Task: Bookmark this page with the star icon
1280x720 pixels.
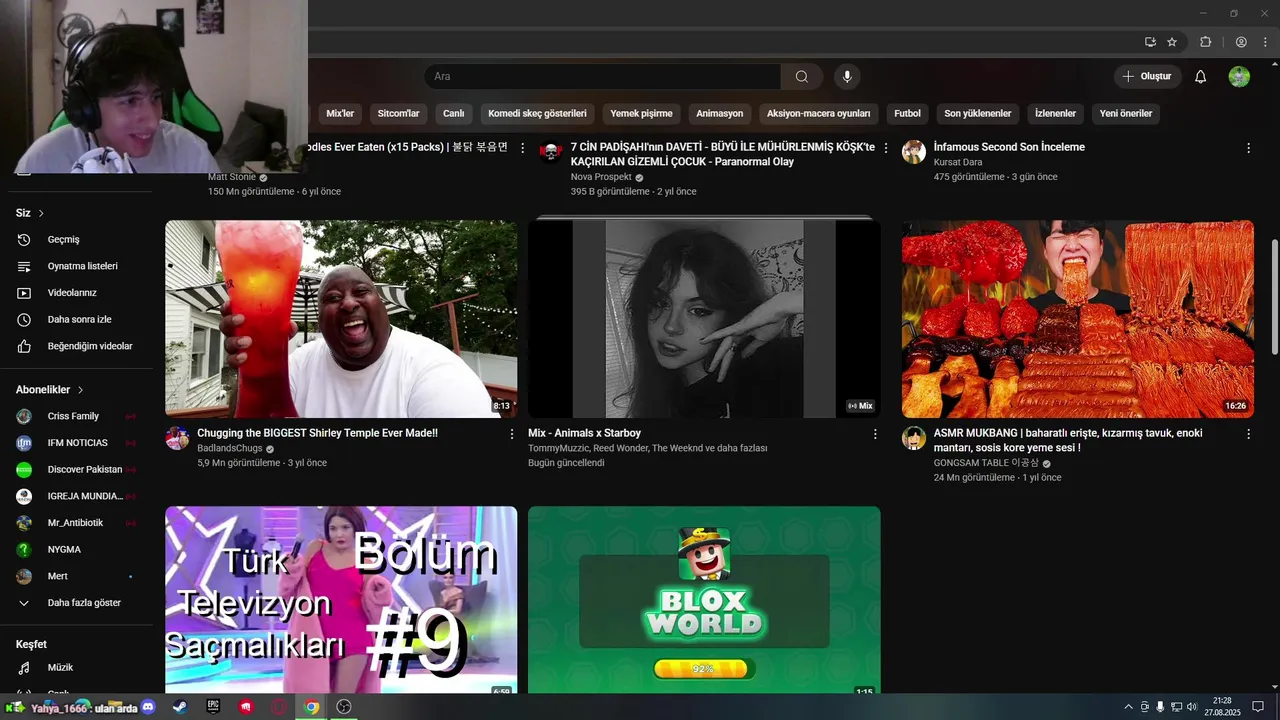Action: tap(1172, 42)
